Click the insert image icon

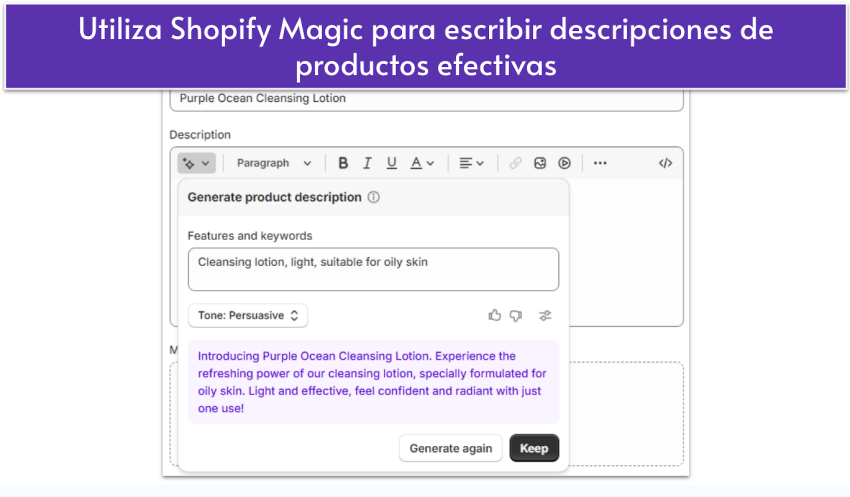pos(540,163)
